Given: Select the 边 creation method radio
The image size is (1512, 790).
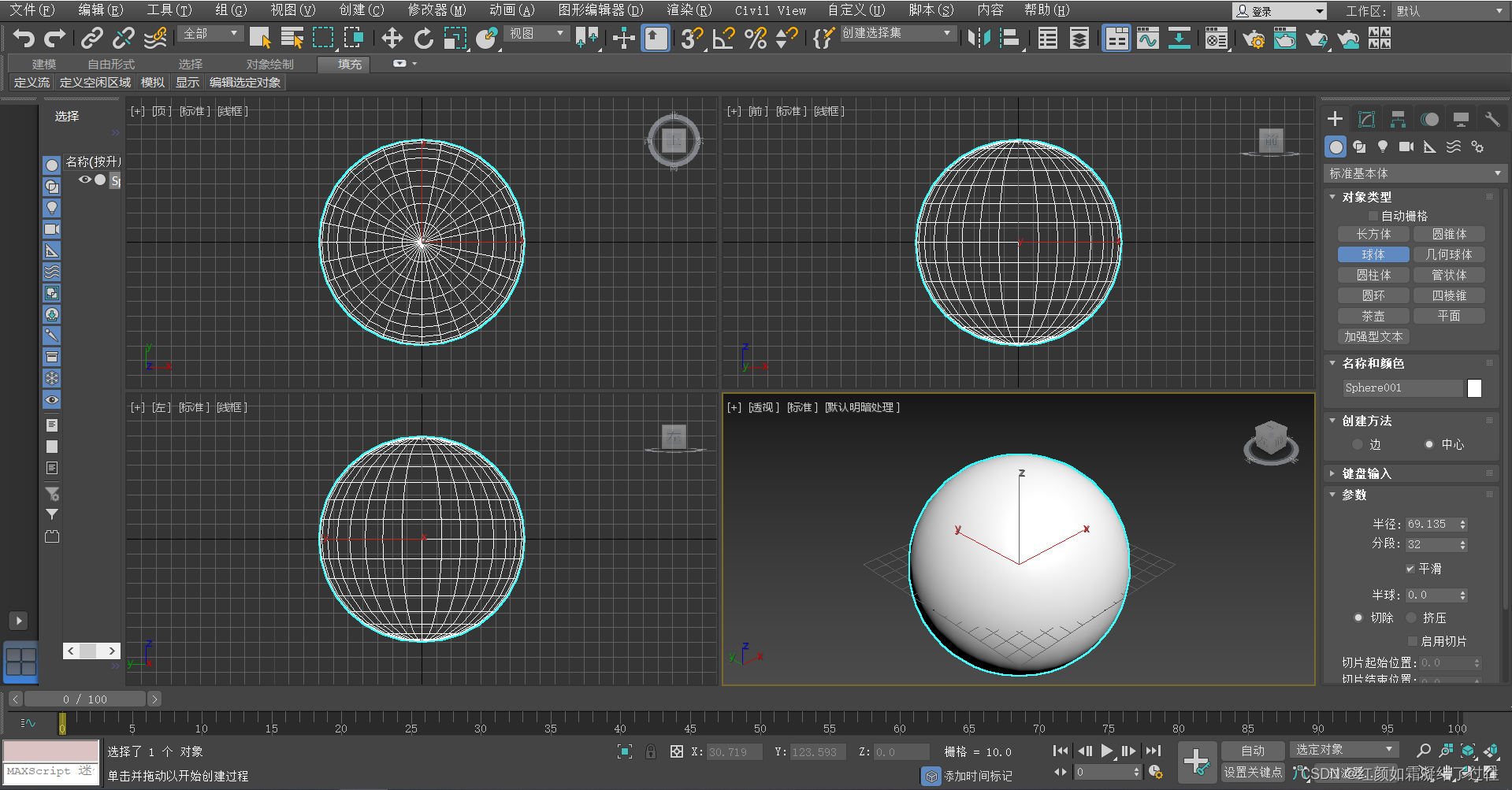Looking at the screenshot, I should (1358, 444).
